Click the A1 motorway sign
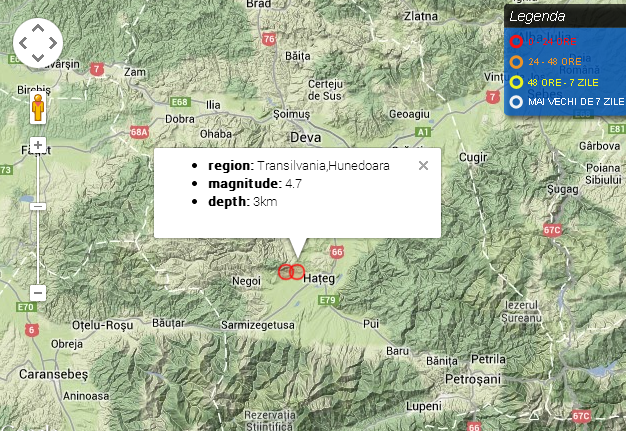This screenshot has width=626, height=431. (x=423, y=132)
